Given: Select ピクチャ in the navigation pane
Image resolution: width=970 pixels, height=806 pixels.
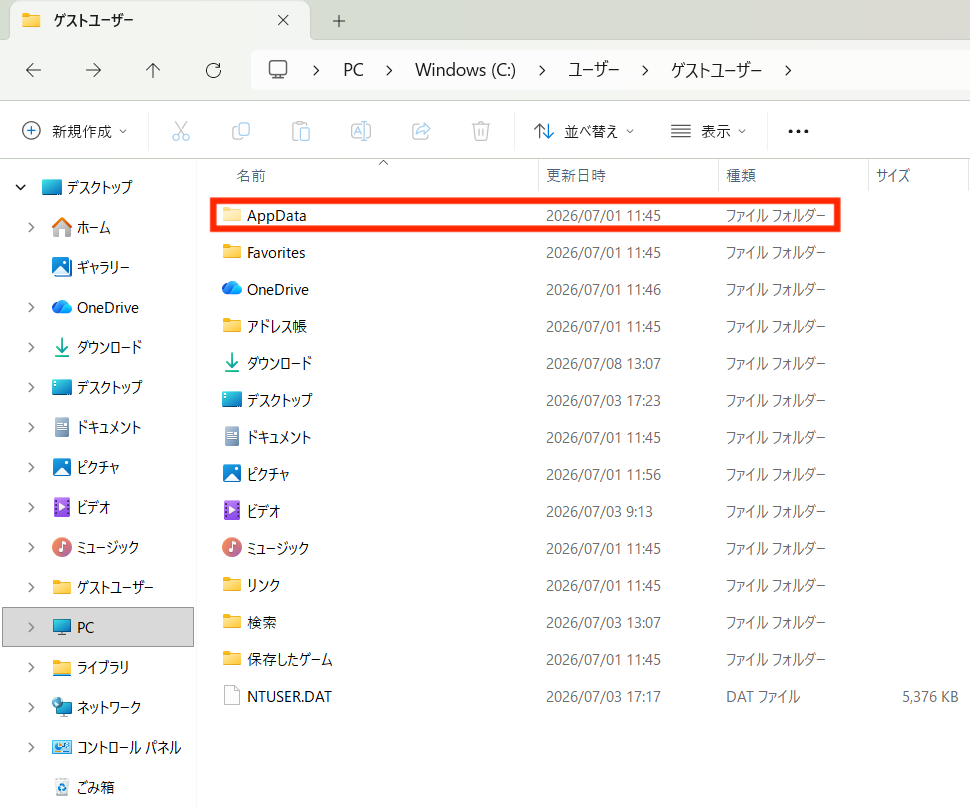Looking at the screenshot, I should point(98,467).
